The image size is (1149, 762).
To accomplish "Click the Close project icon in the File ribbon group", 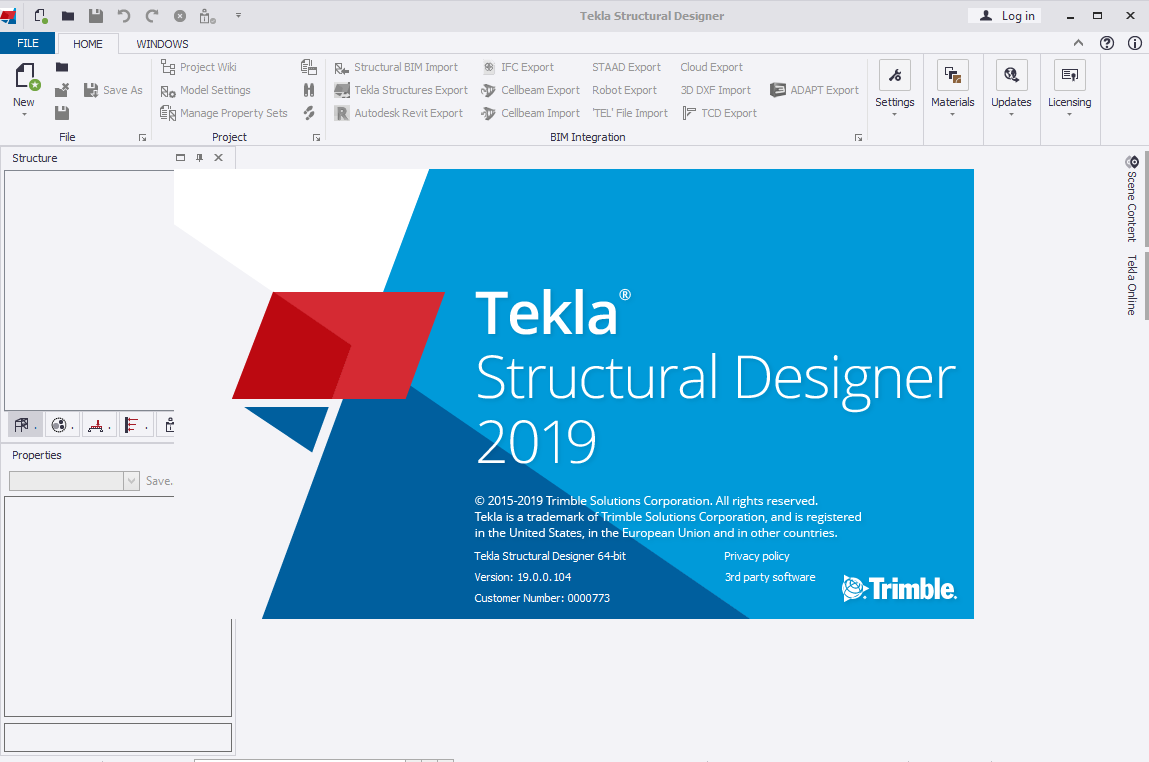I will pyautogui.click(x=62, y=90).
